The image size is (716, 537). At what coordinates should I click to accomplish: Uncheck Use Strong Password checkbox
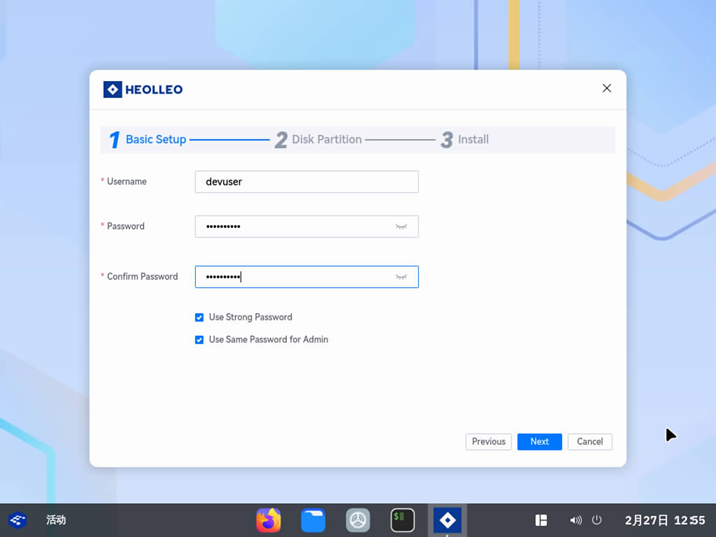[199, 317]
